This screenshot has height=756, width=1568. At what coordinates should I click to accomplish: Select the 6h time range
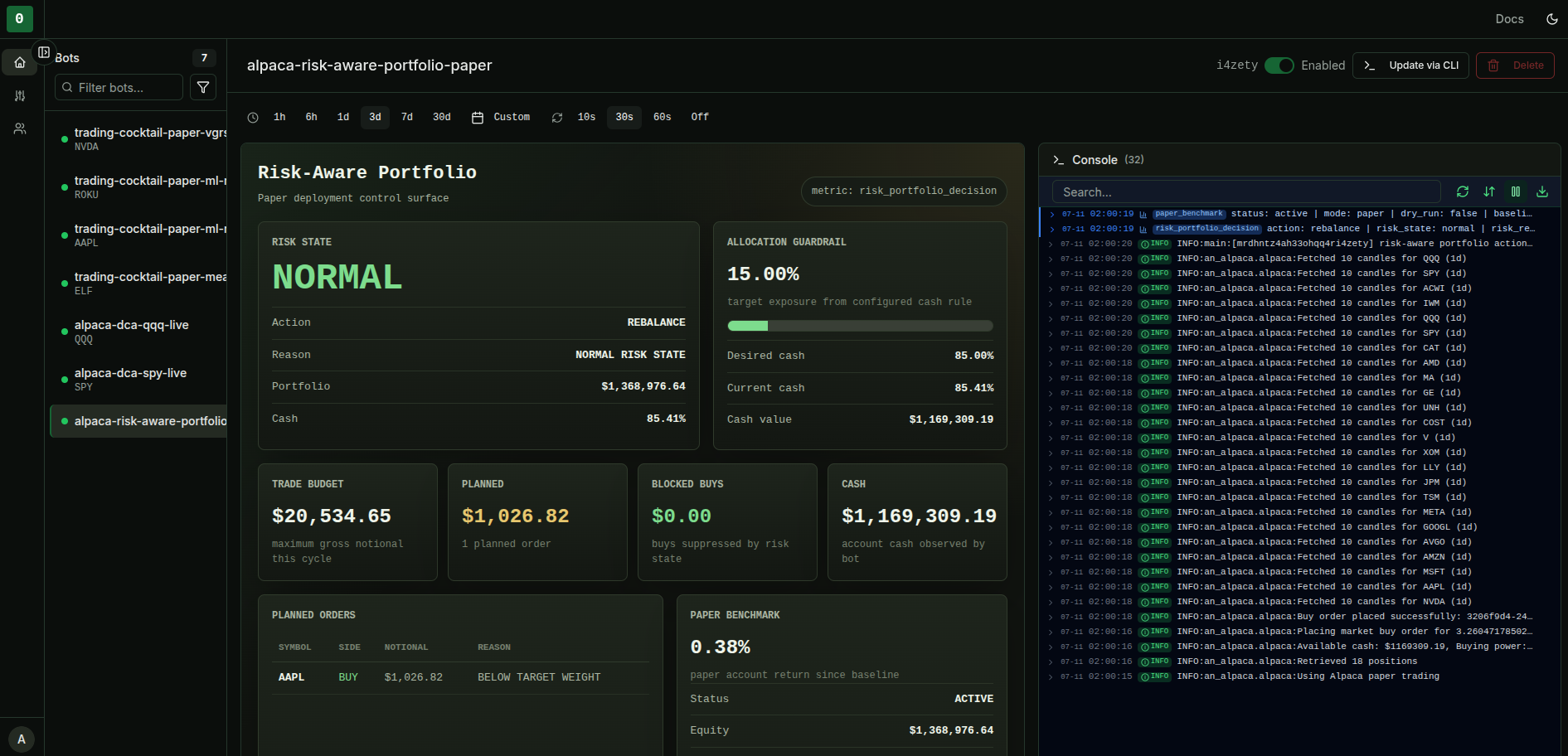[x=311, y=118]
